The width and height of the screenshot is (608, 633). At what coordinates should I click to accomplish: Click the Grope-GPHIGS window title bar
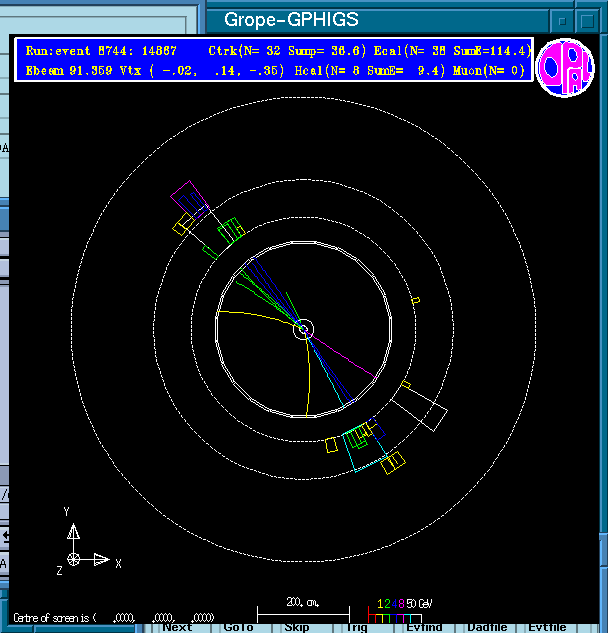(x=290, y=19)
